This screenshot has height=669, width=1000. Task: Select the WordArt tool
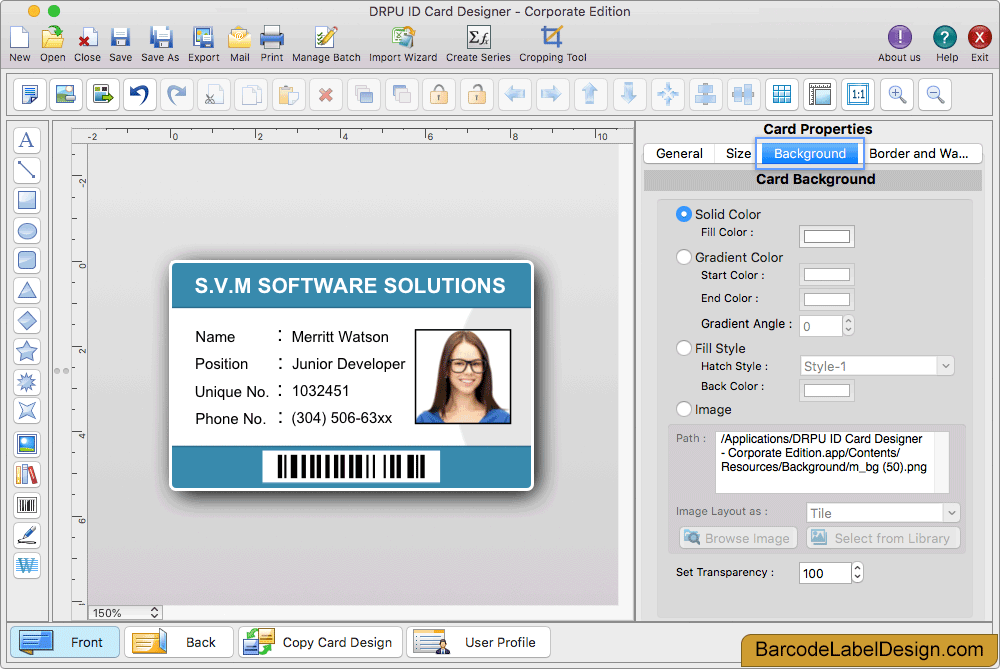point(27,566)
